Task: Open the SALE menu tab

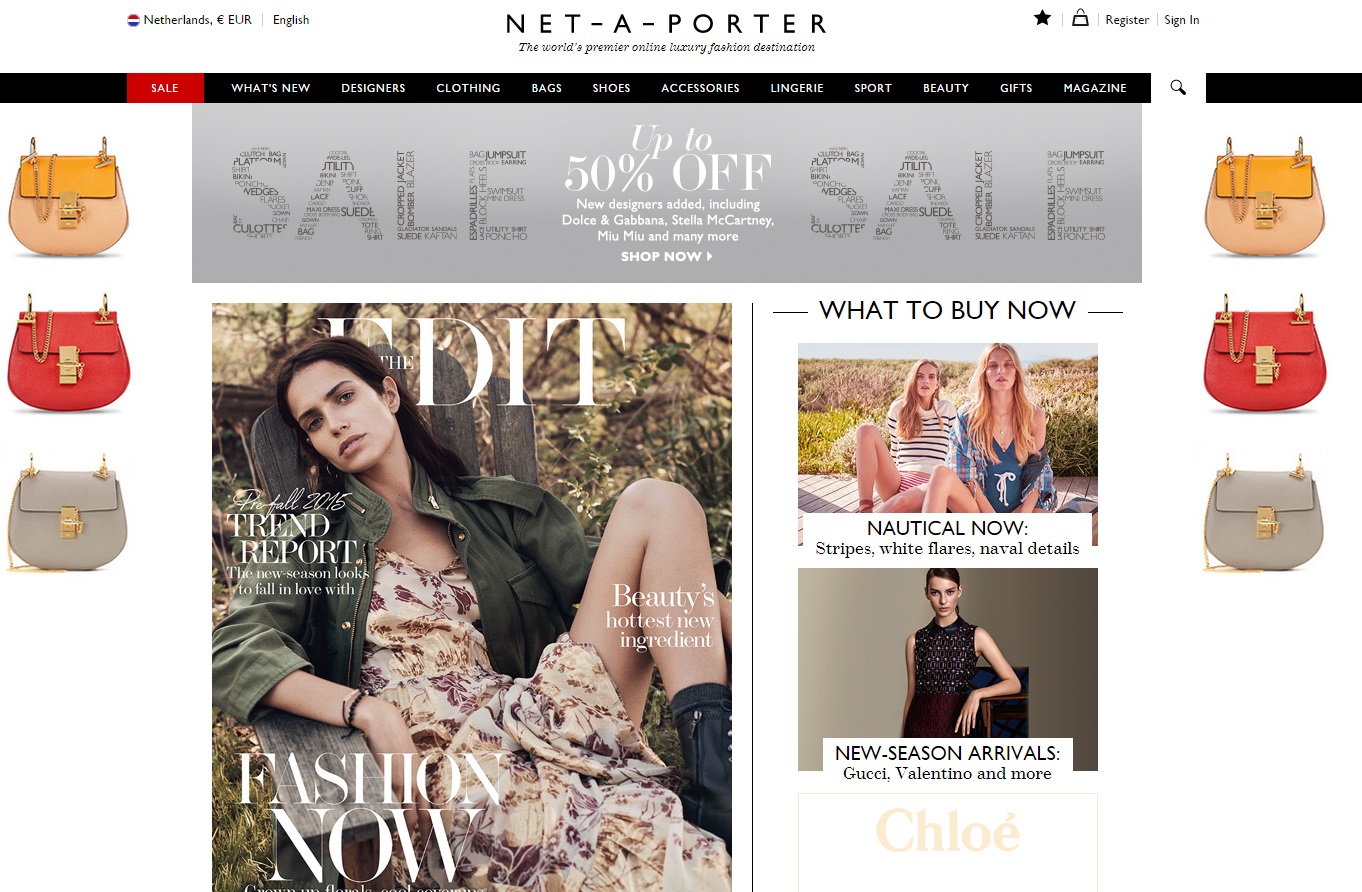Action: pyautogui.click(x=165, y=88)
